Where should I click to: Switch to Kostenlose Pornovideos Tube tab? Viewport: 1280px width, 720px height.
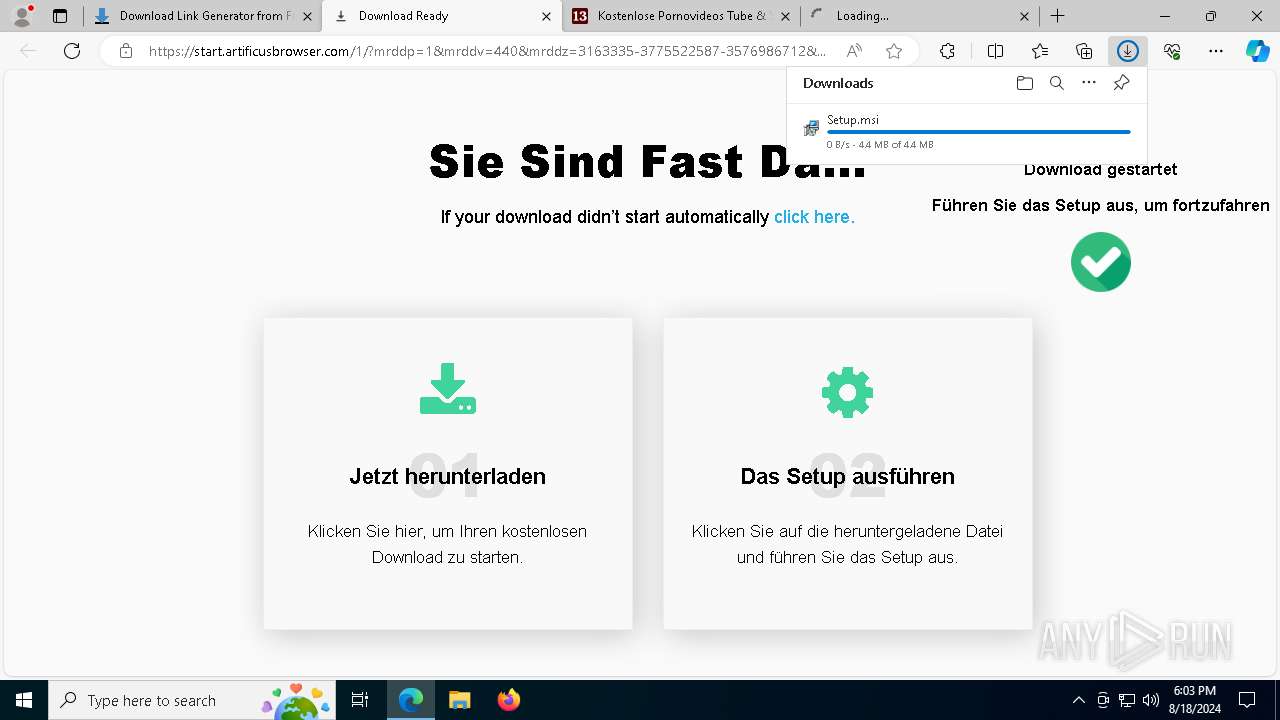tap(680, 16)
